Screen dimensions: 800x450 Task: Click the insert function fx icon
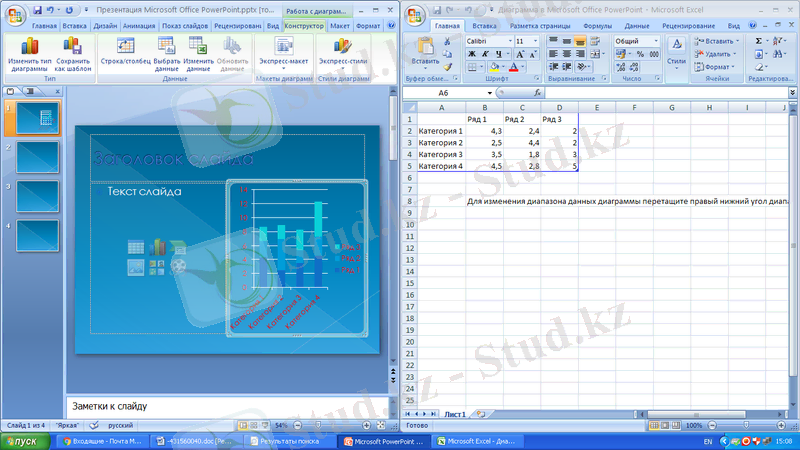537,92
